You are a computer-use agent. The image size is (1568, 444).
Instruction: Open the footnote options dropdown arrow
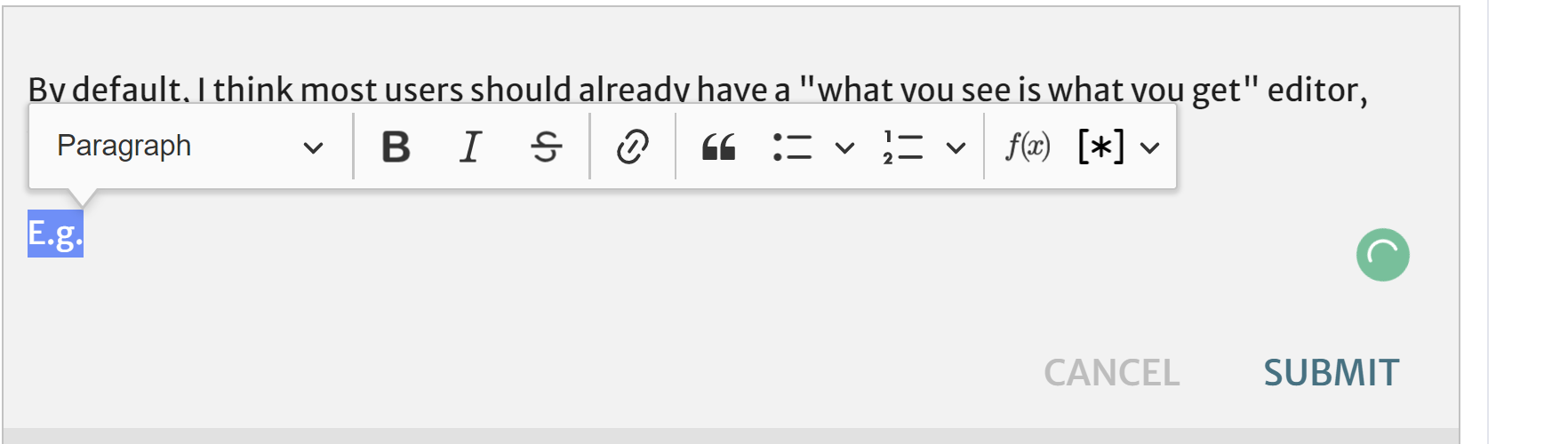(x=1149, y=147)
